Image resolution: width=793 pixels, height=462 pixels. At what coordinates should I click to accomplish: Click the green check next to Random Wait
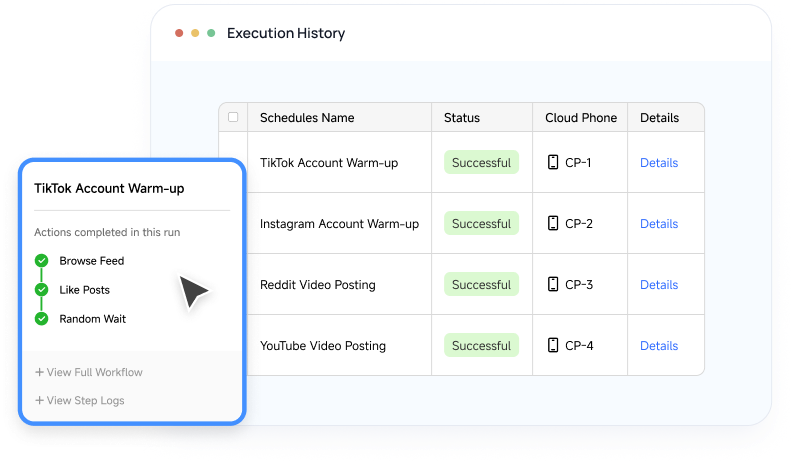click(x=41, y=319)
